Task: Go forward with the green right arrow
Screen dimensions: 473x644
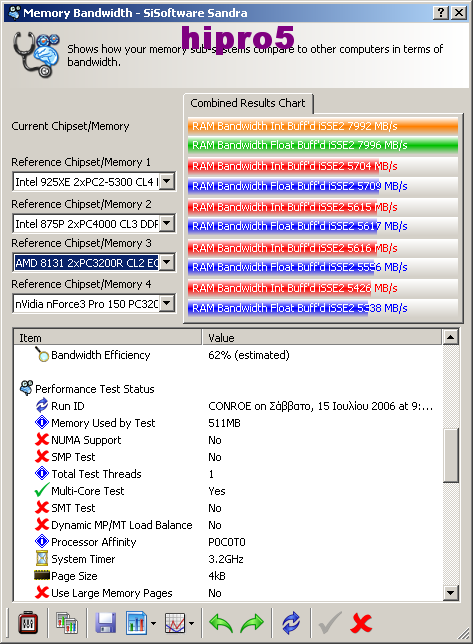Action: [252, 623]
